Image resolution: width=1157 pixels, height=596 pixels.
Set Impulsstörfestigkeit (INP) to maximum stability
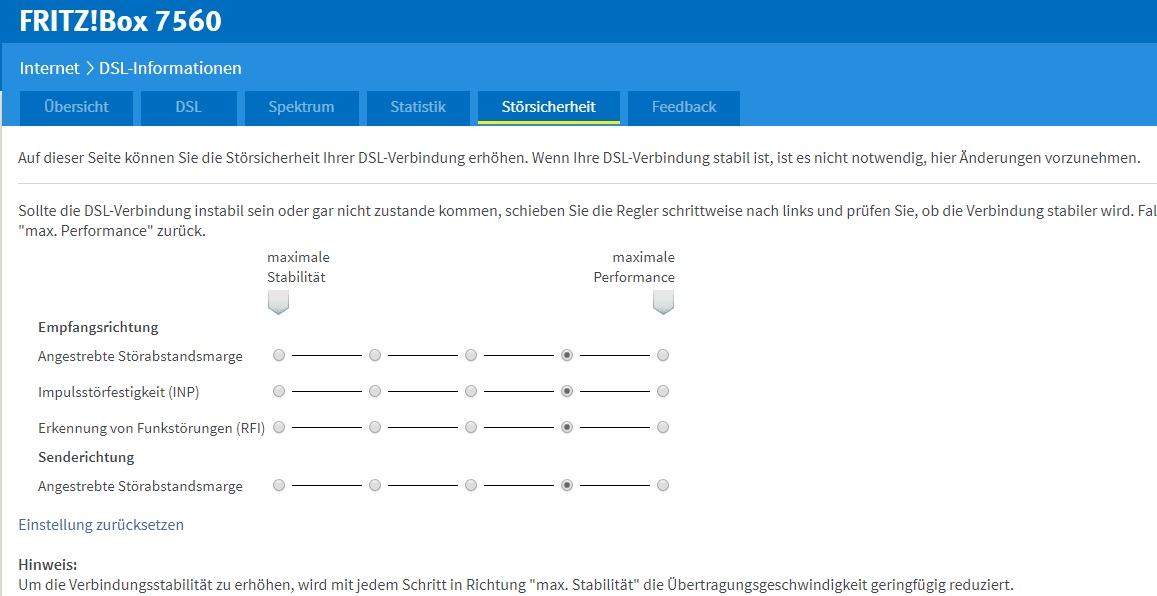click(x=278, y=391)
